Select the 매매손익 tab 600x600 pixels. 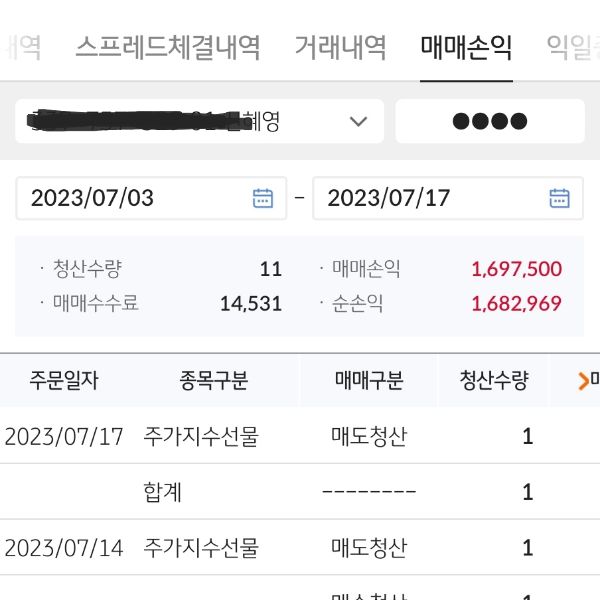[x=466, y=47]
